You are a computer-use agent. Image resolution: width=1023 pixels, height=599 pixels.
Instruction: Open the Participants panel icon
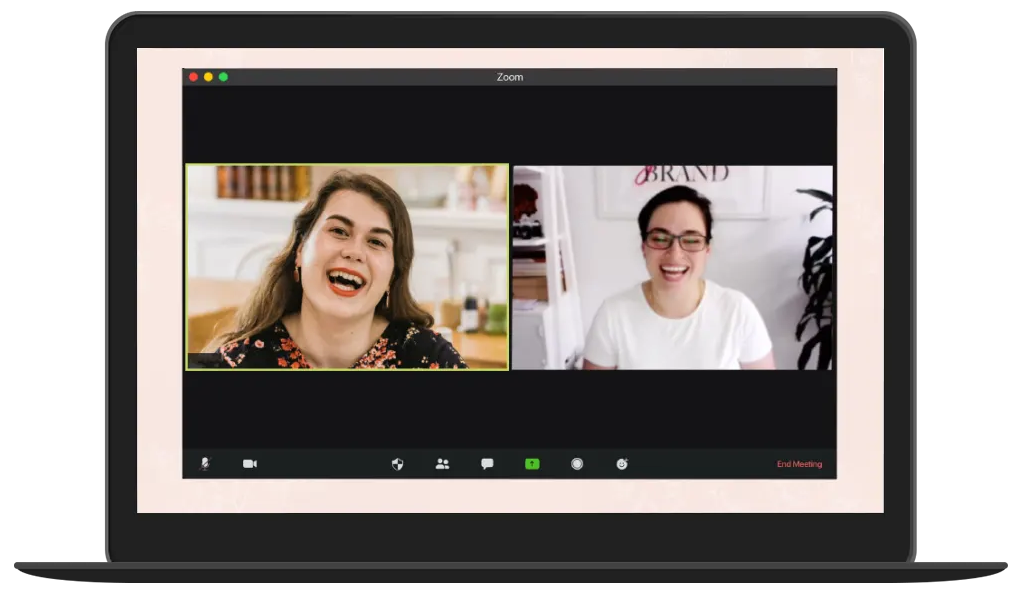pos(442,464)
